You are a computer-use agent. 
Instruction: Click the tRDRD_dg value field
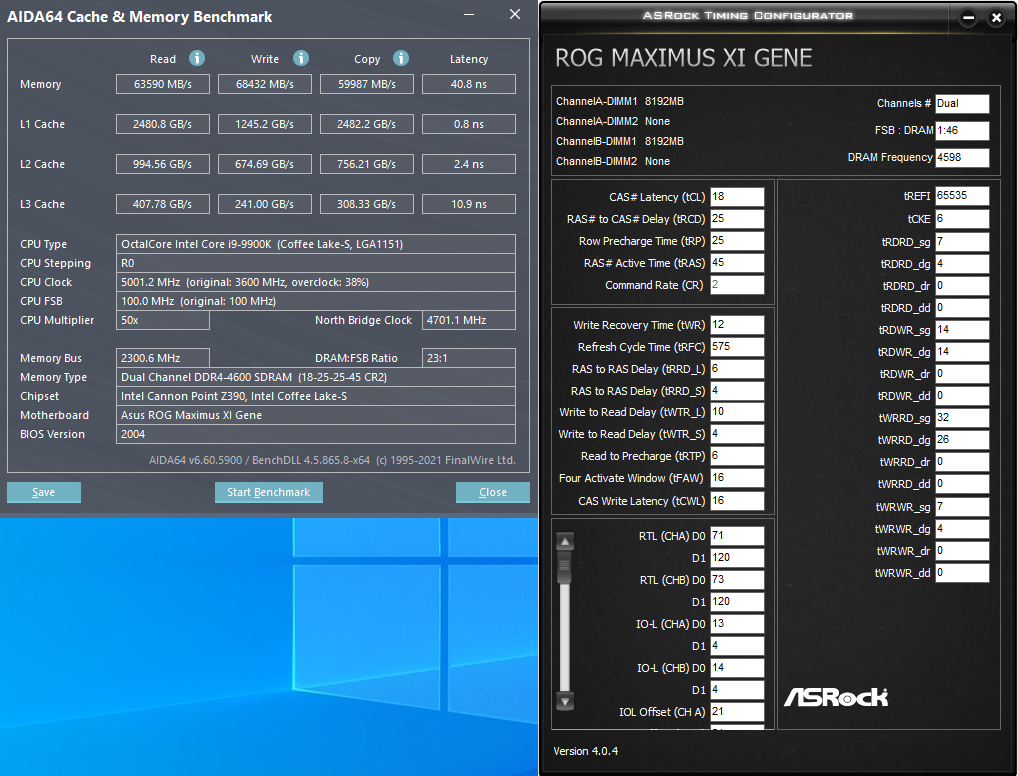(x=962, y=264)
